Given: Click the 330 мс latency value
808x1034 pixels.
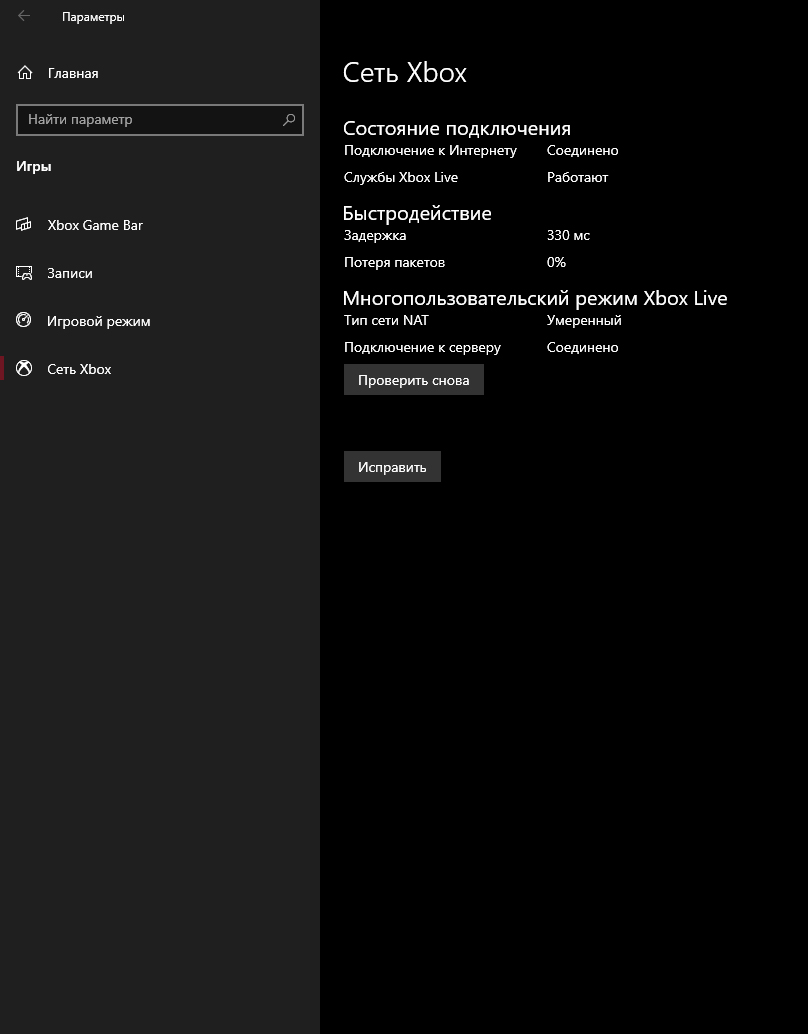Looking at the screenshot, I should (568, 235).
